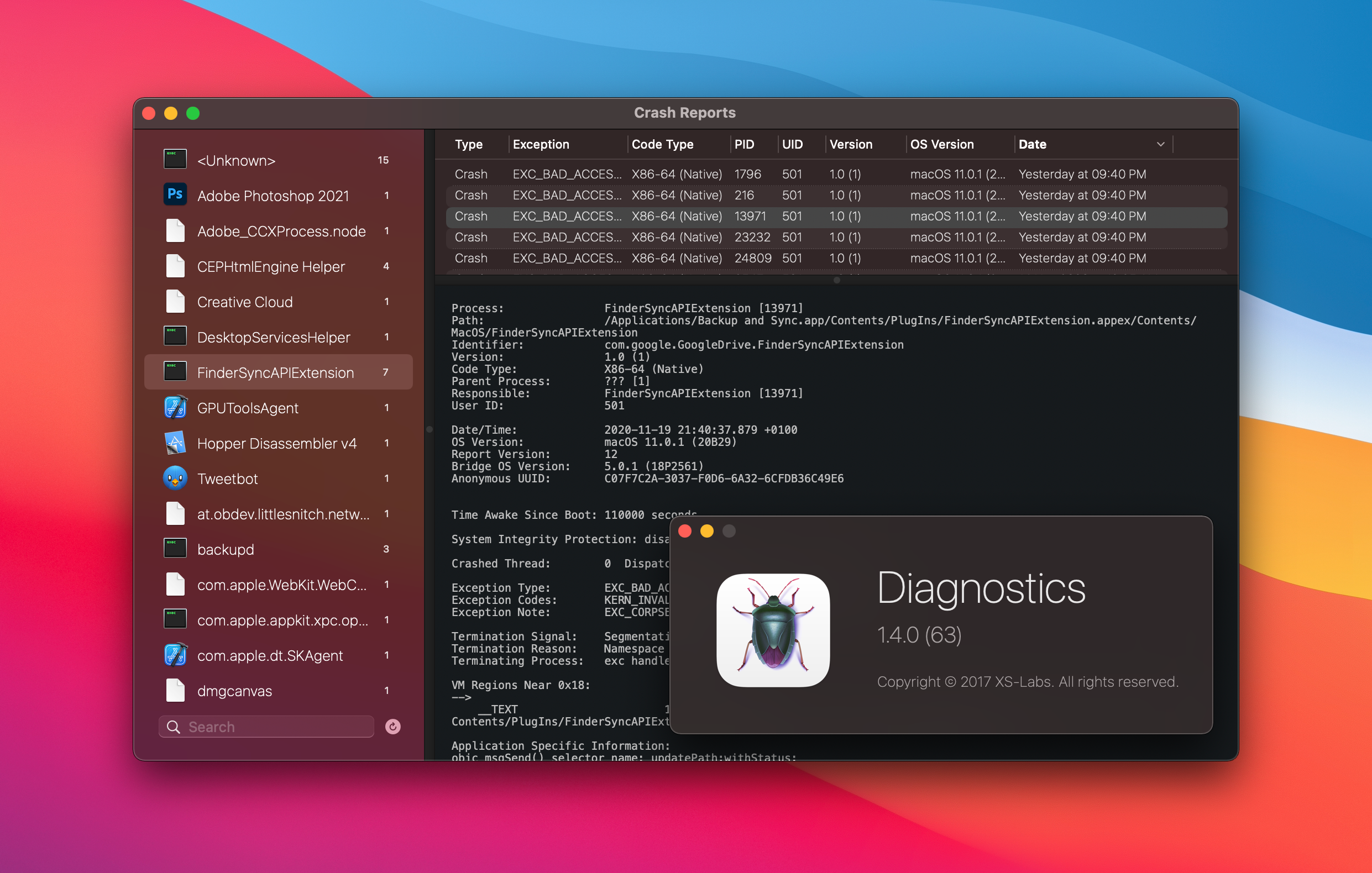The width and height of the screenshot is (1372, 873).
Task: Click the Diagnostics beetle app icon
Action: (x=773, y=630)
